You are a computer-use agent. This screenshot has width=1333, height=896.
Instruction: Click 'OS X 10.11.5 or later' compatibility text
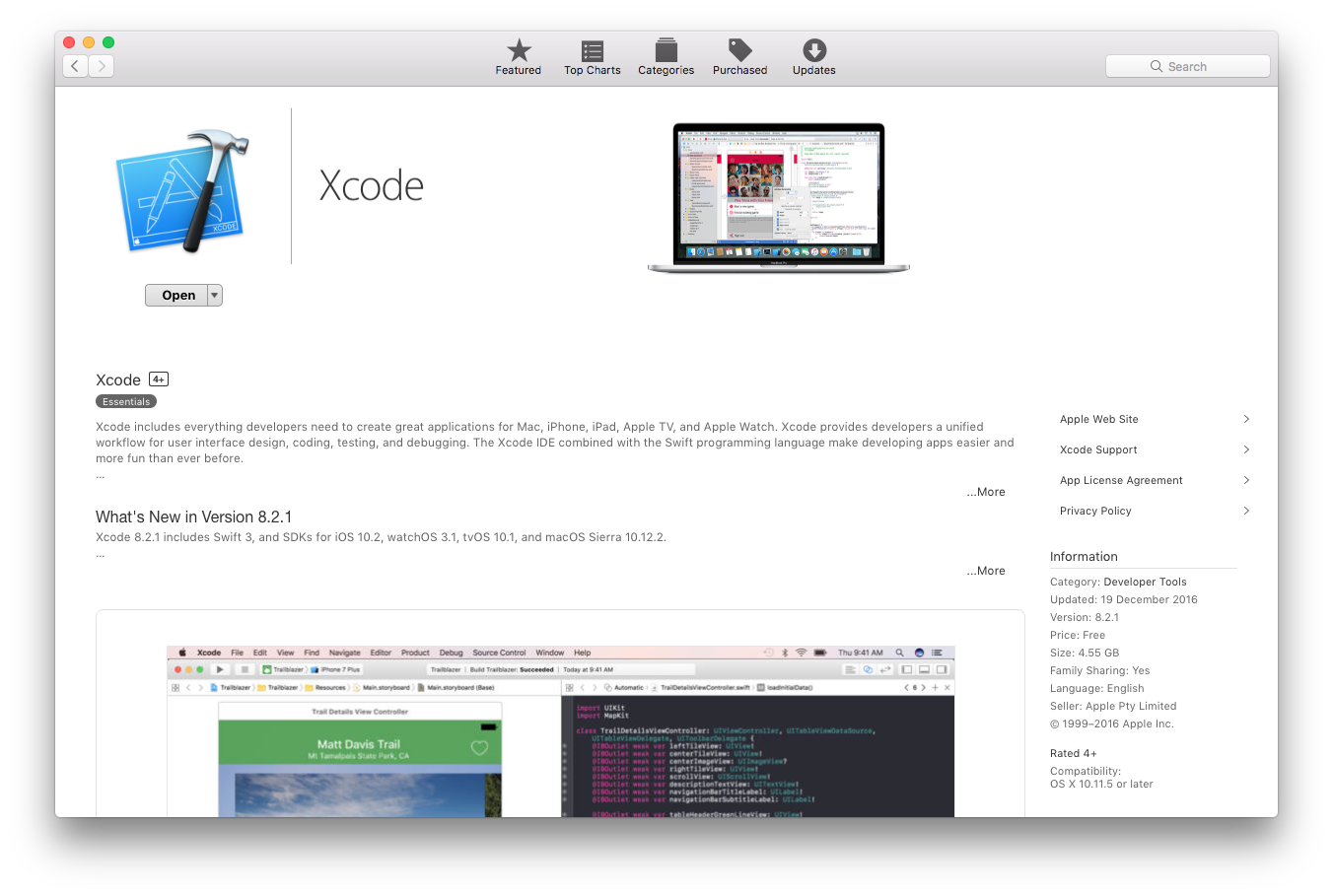pos(1101,784)
